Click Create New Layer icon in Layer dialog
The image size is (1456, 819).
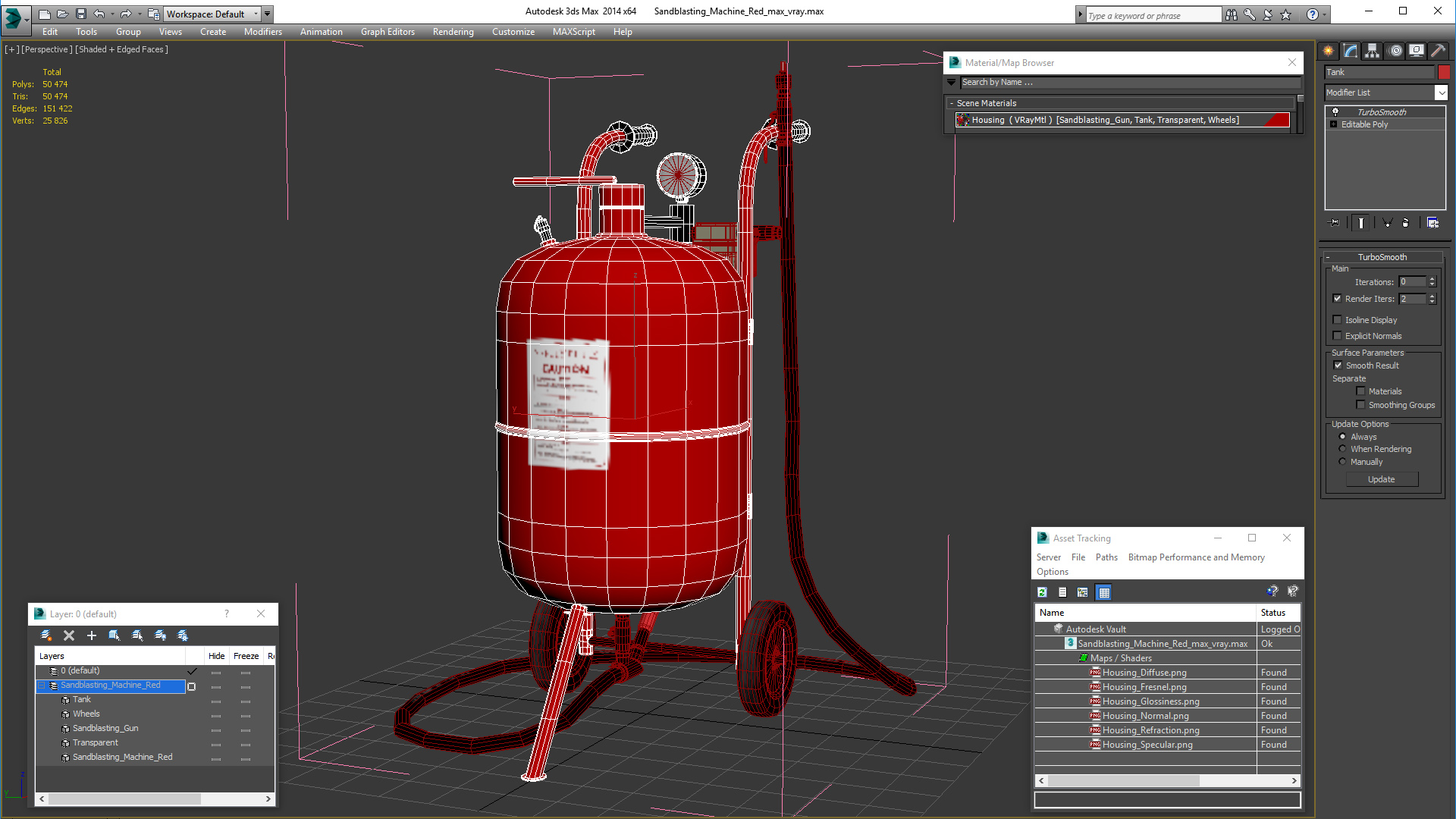pos(46,635)
